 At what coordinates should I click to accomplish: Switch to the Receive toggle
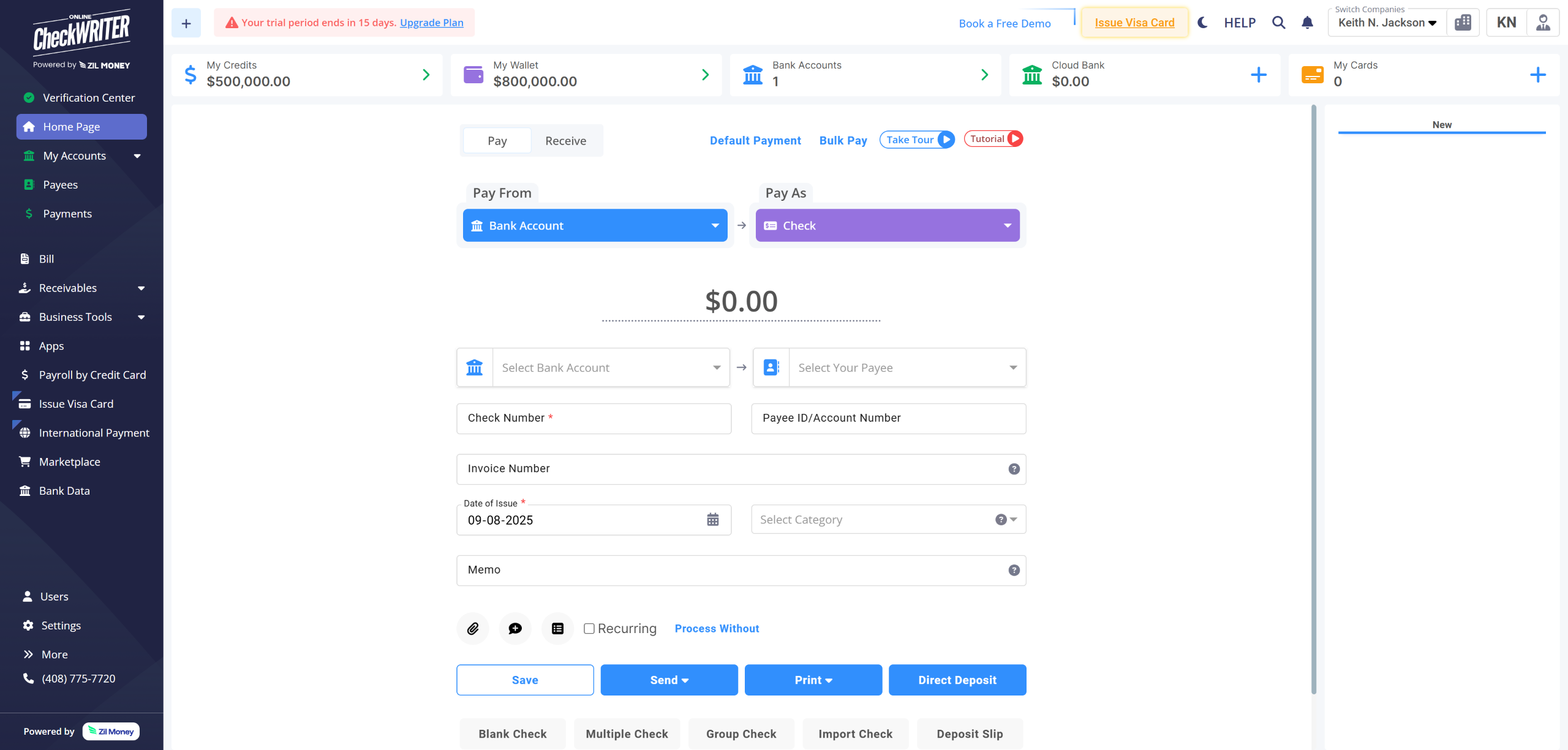click(565, 141)
